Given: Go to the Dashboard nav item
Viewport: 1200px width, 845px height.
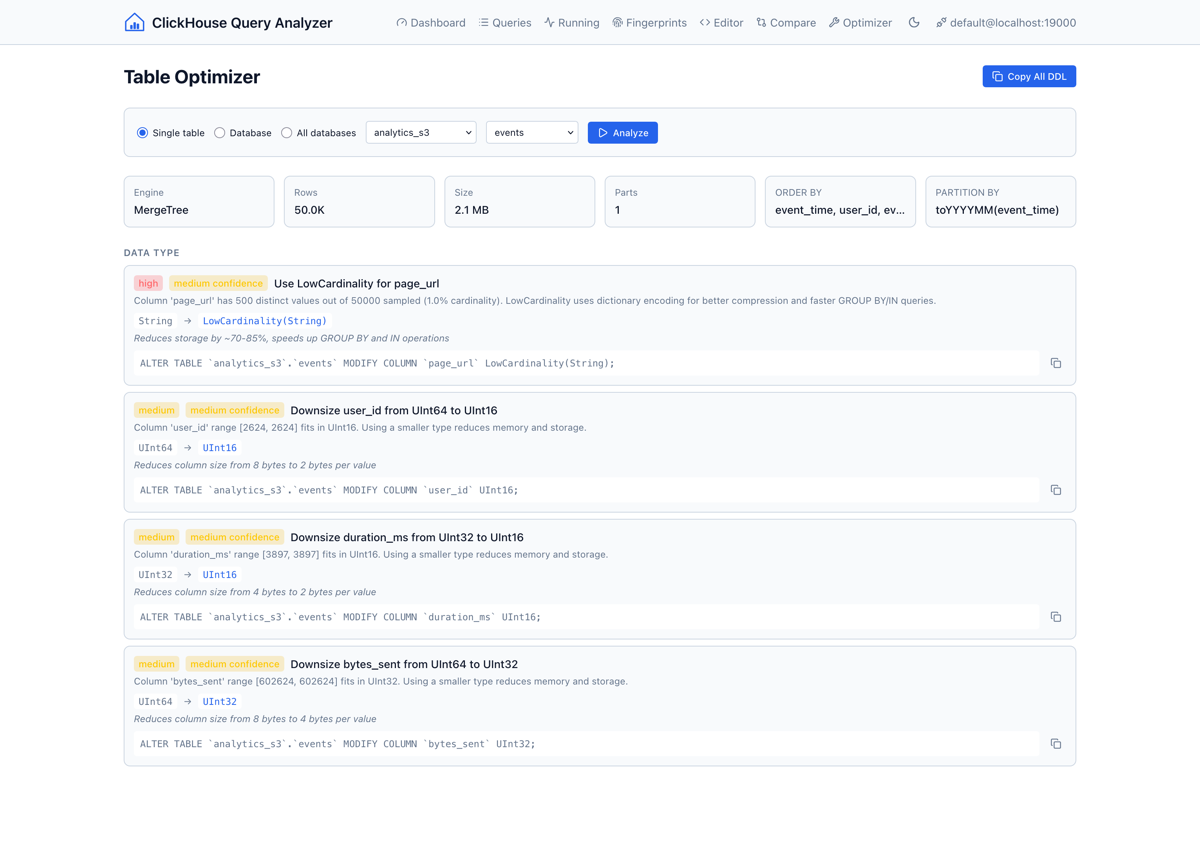Looking at the screenshot, I should point(431,22).
